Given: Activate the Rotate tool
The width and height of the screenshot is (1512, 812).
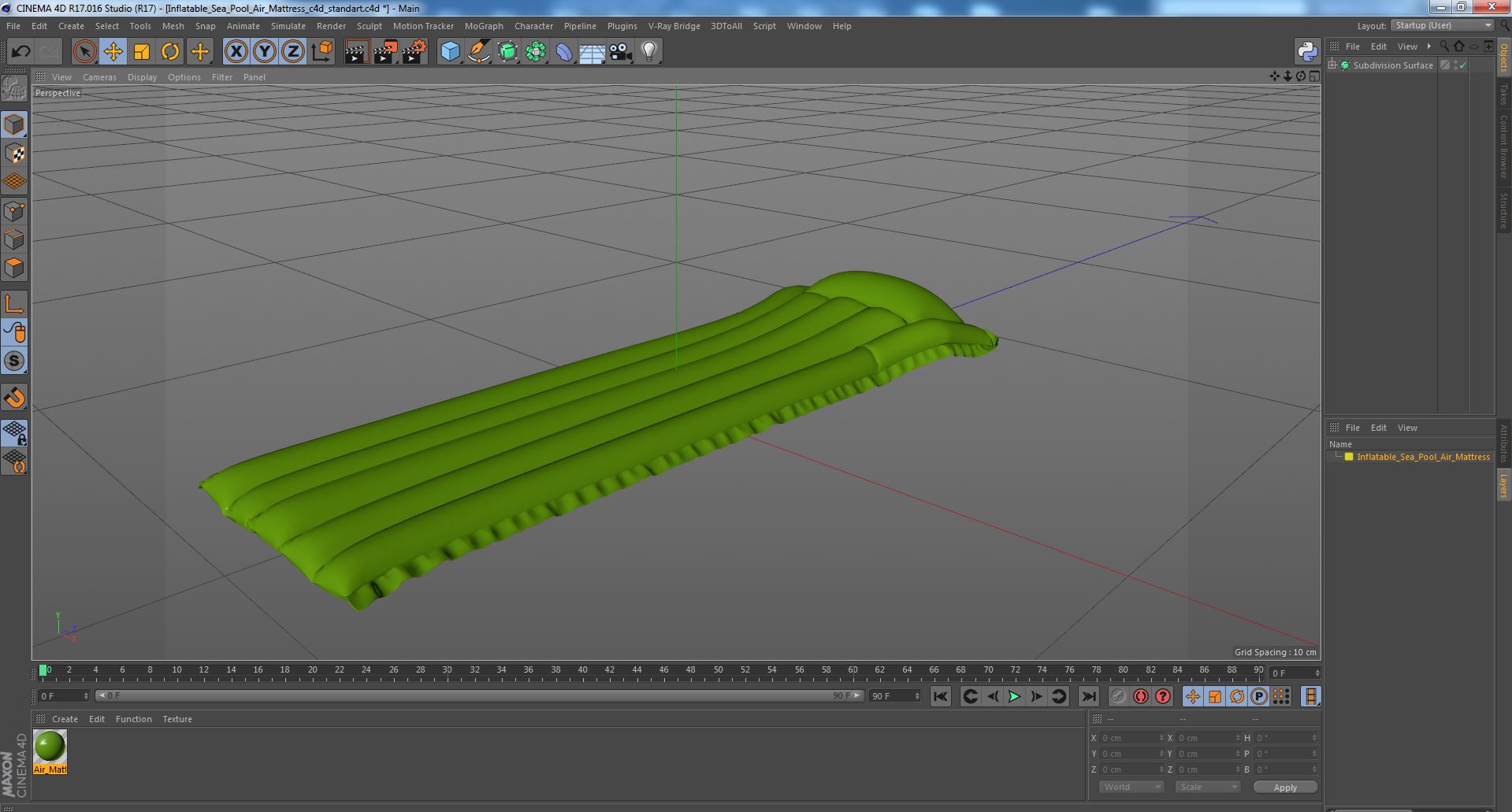Looking at the screenshot, I should point(170,52).
